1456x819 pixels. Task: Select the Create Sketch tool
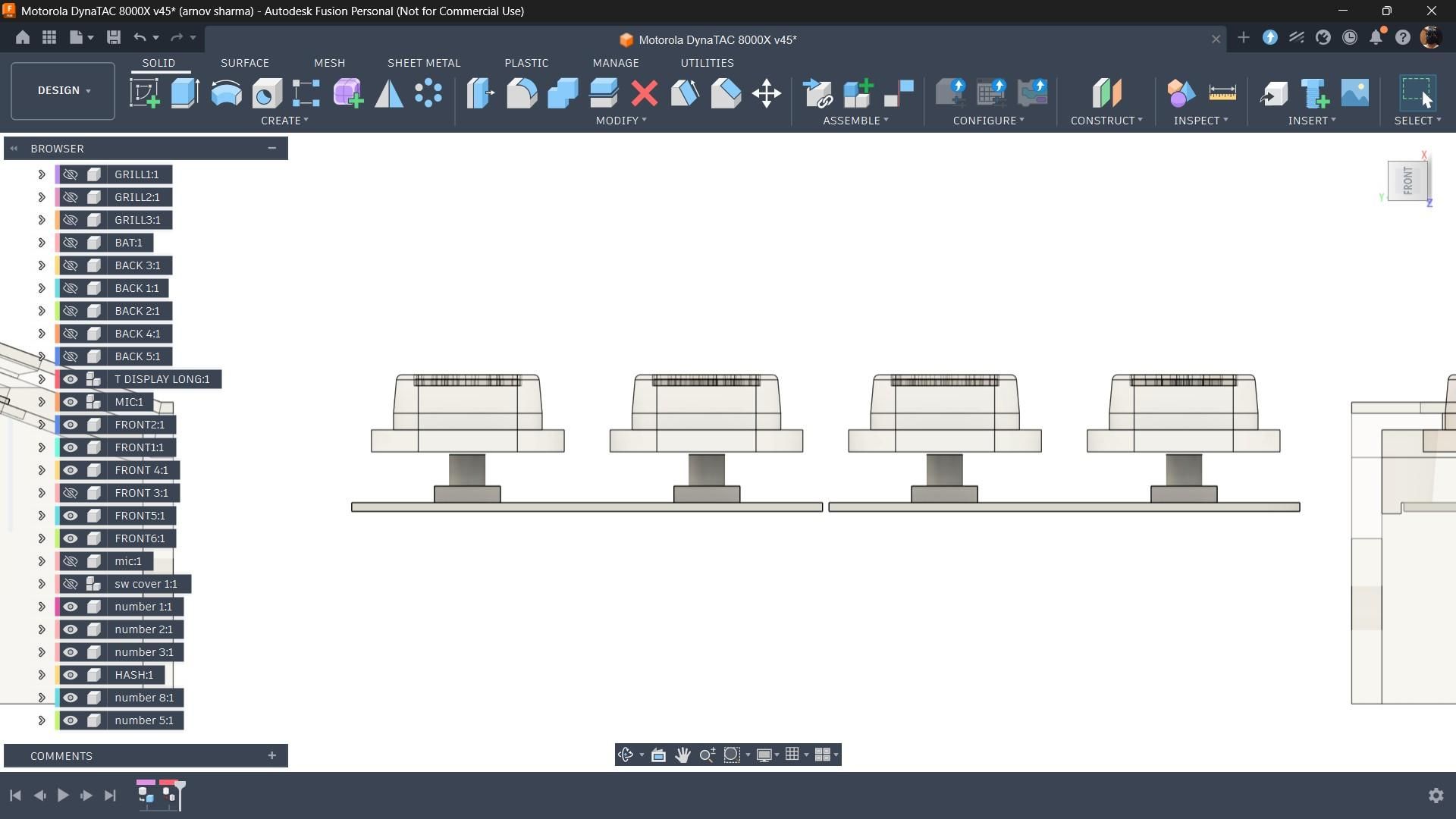(145, 93)
